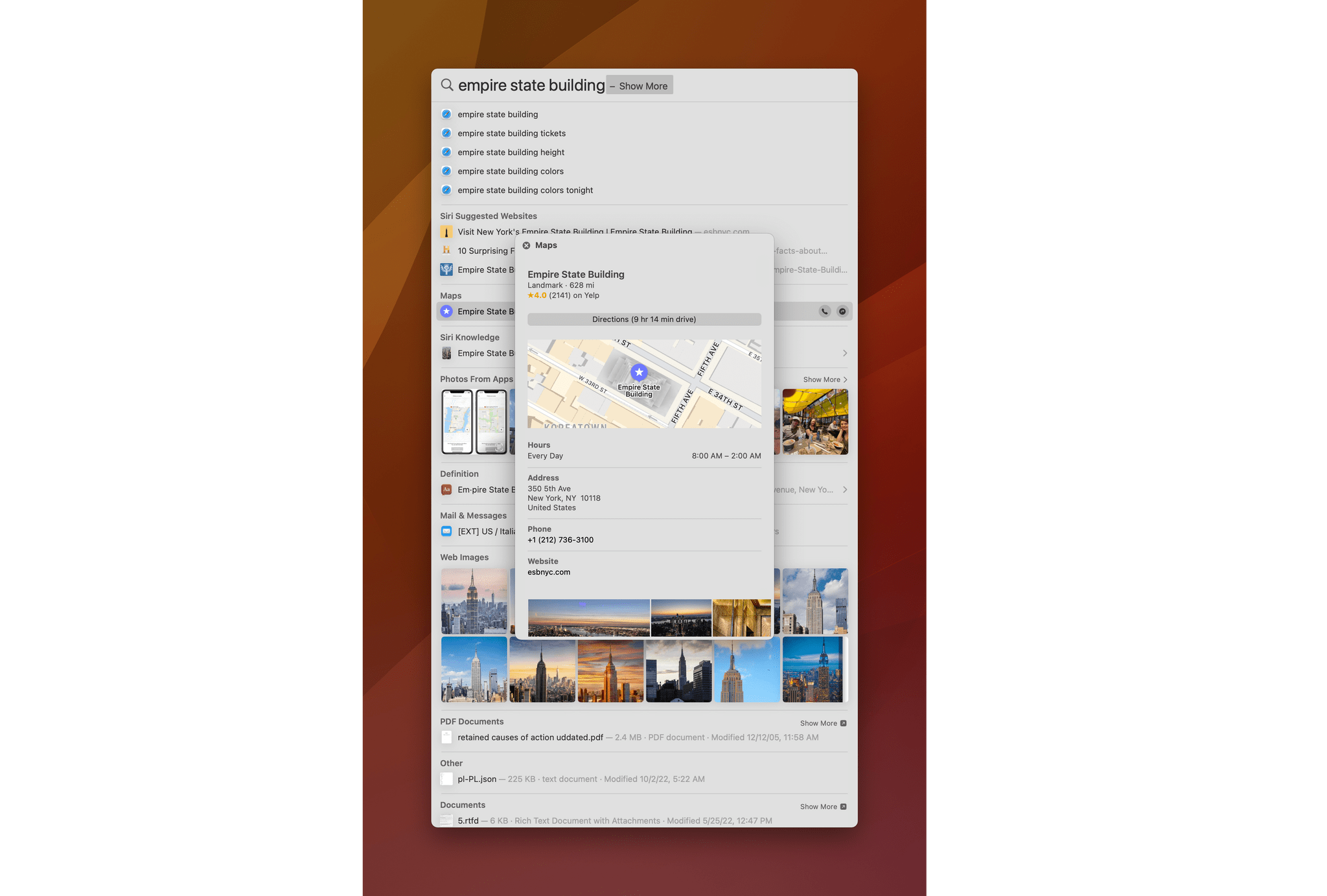The height and width of the screenshot is (896, 1327).
Task: Click the map pin for Empire State Building
Action: 639,372
